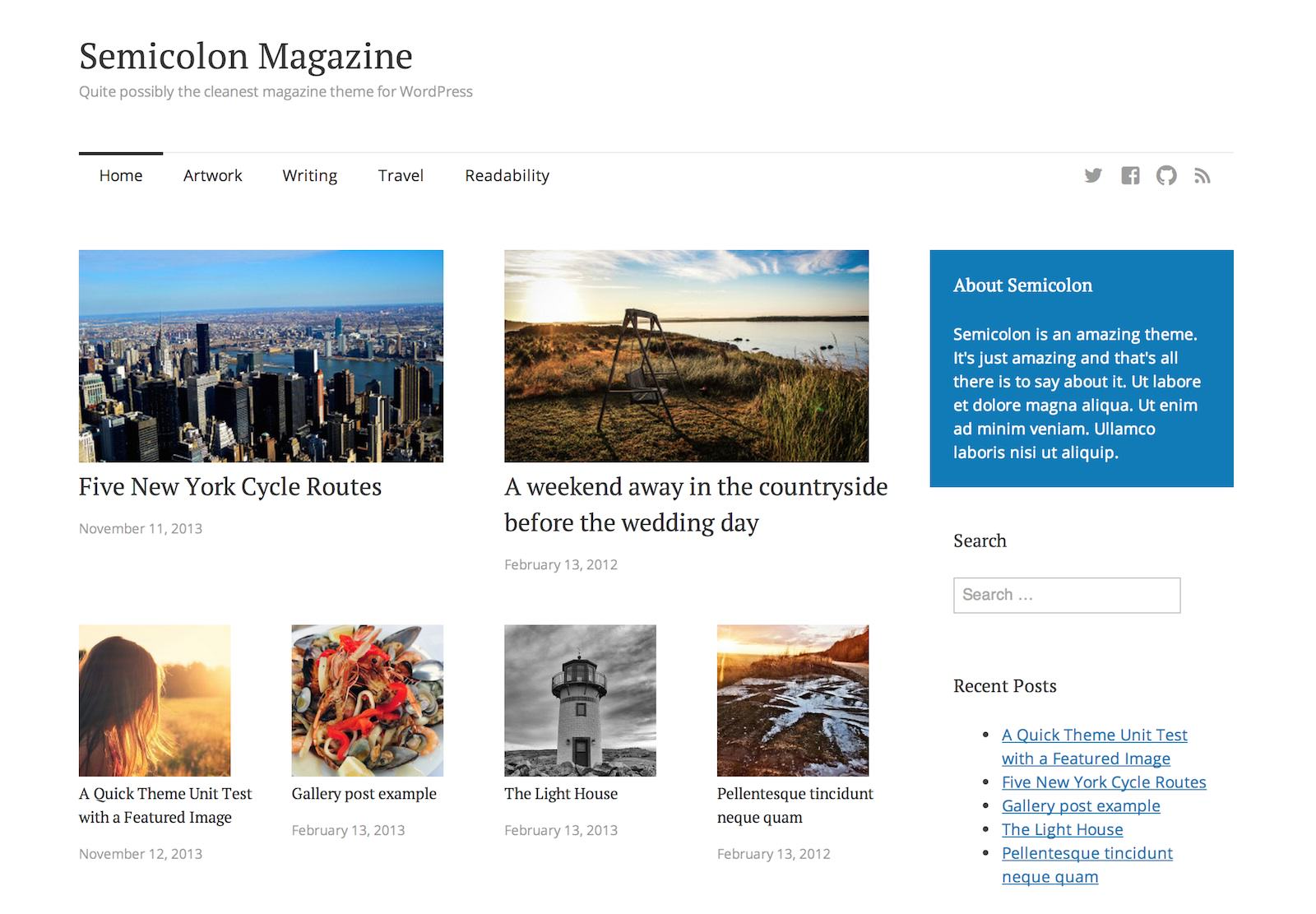Open the New York skyline featured image
The height and width of the screenshot is (914, 1316).
click(x=261, y=355)
